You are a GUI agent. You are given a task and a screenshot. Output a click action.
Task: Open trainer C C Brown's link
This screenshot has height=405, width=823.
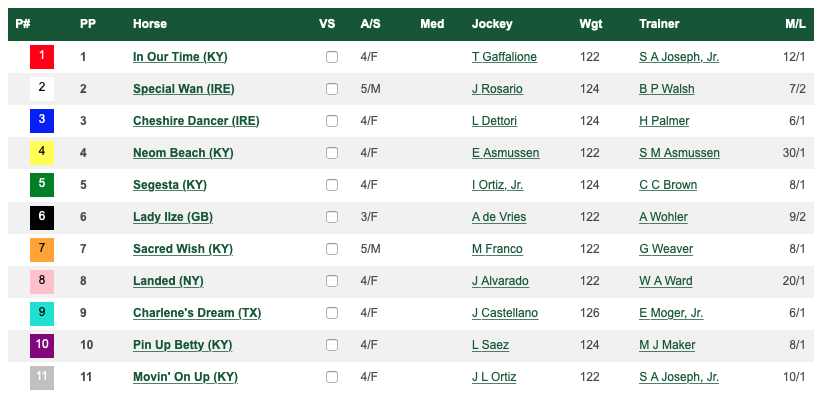(668, 185)
